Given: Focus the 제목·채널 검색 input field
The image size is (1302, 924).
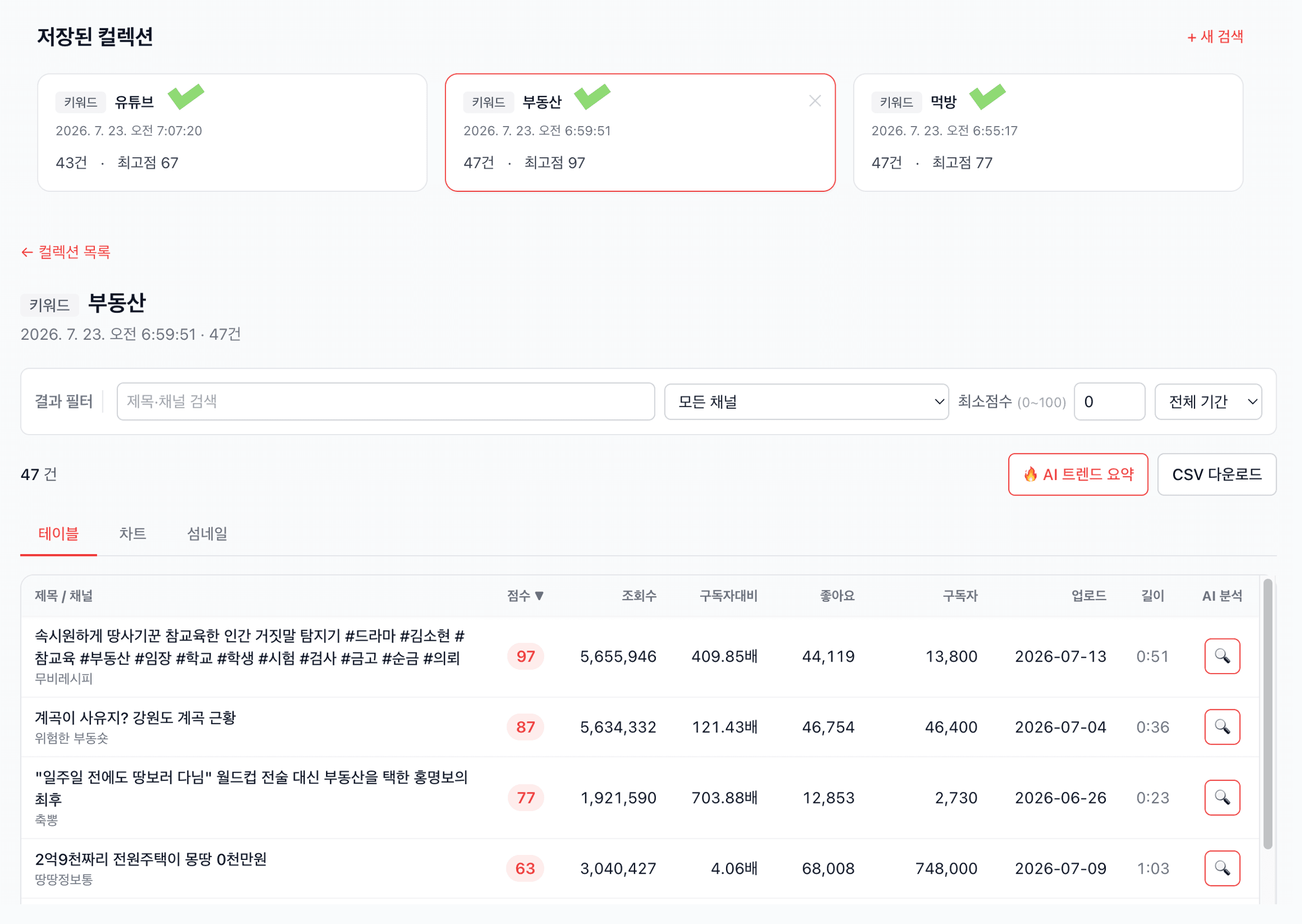Looking at the screenshot, I should (x=386, y=402).
